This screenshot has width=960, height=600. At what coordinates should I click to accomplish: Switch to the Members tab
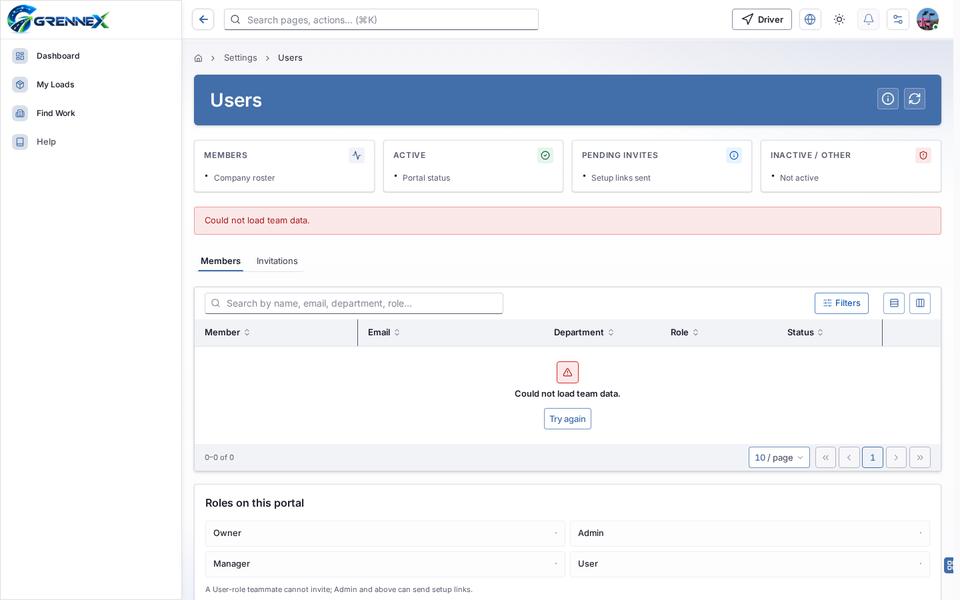tap(220, 261)
